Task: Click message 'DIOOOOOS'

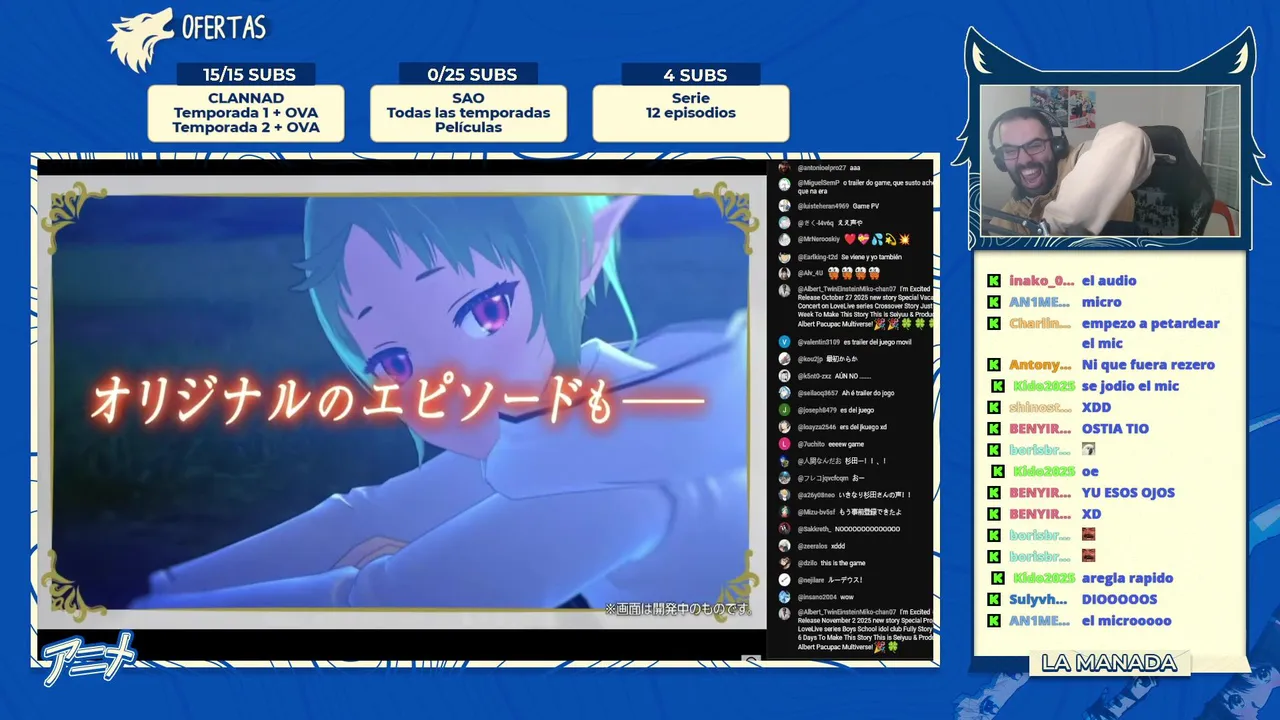Action: click(1119, 600)
